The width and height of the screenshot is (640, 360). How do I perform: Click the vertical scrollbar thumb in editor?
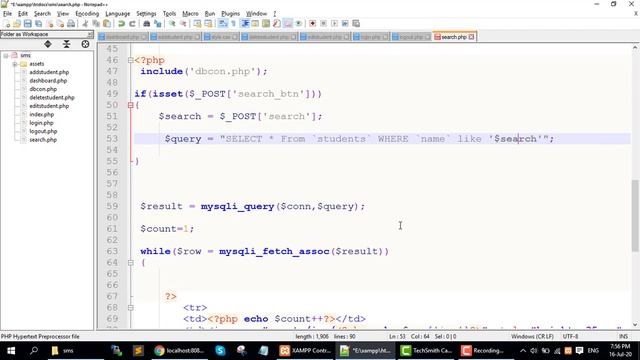click(x=635, y=216)
